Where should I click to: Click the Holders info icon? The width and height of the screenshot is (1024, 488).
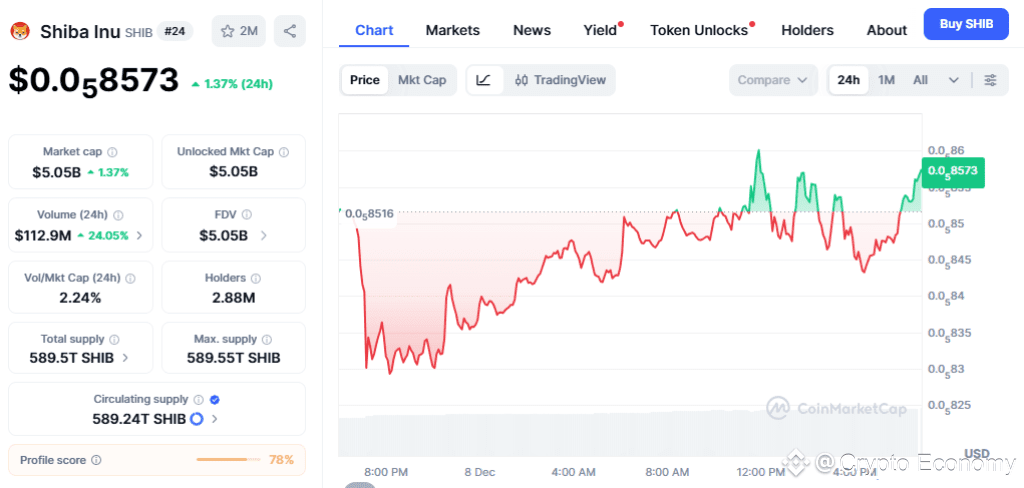coord(256,278)
